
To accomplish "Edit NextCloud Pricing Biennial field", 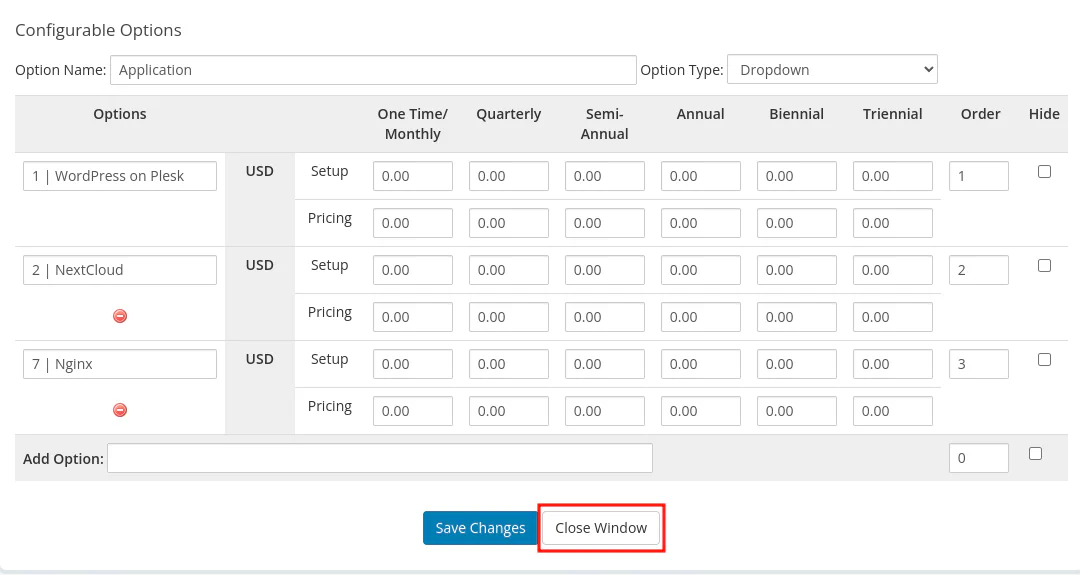I will [797, 317].
